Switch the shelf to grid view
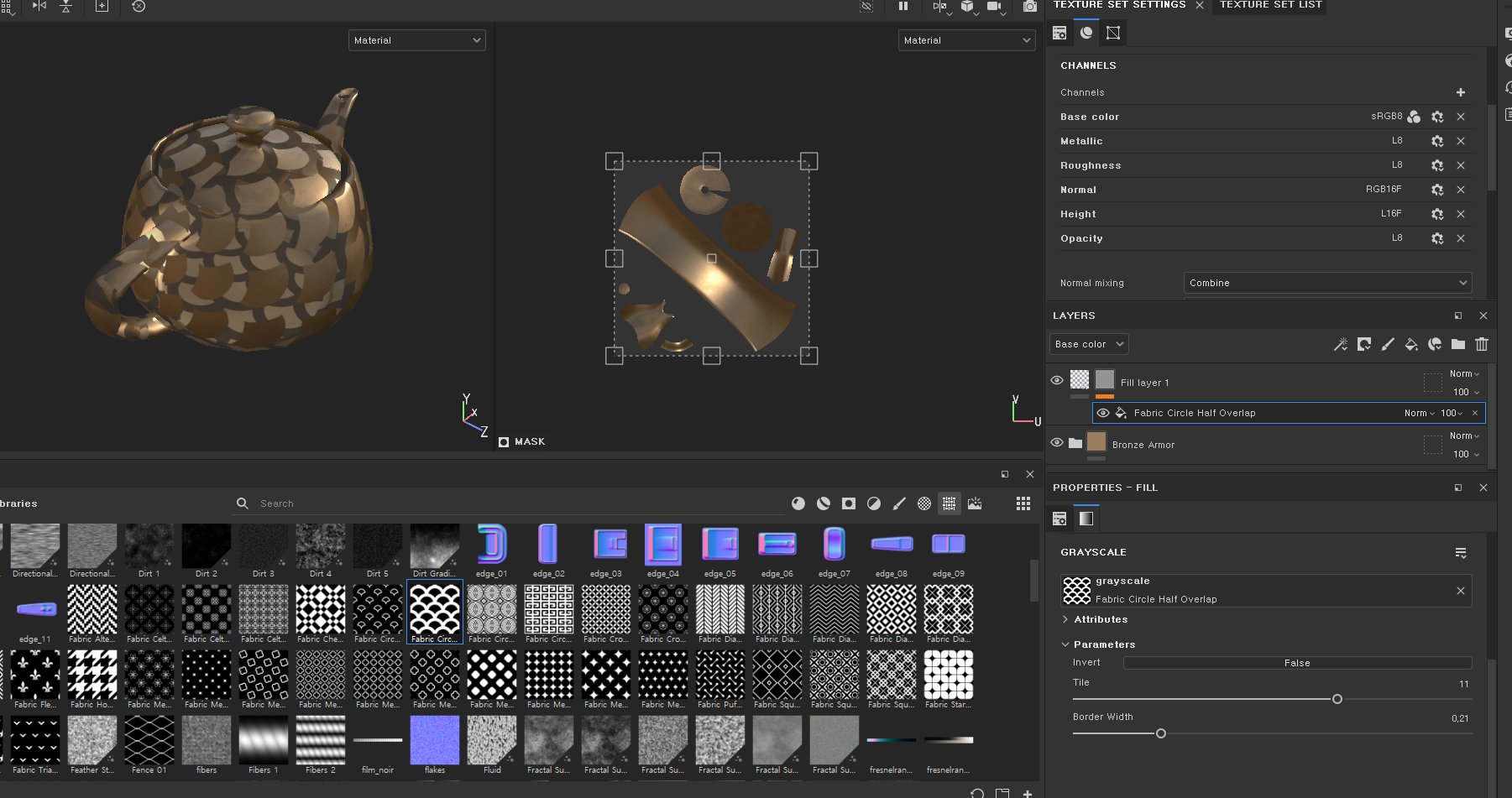Screen dimensions: 1512x798 click(1023, 503)
